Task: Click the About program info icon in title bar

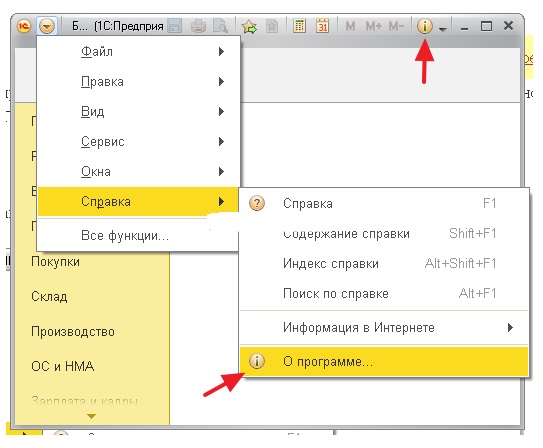Action: [x=425, y=26]
